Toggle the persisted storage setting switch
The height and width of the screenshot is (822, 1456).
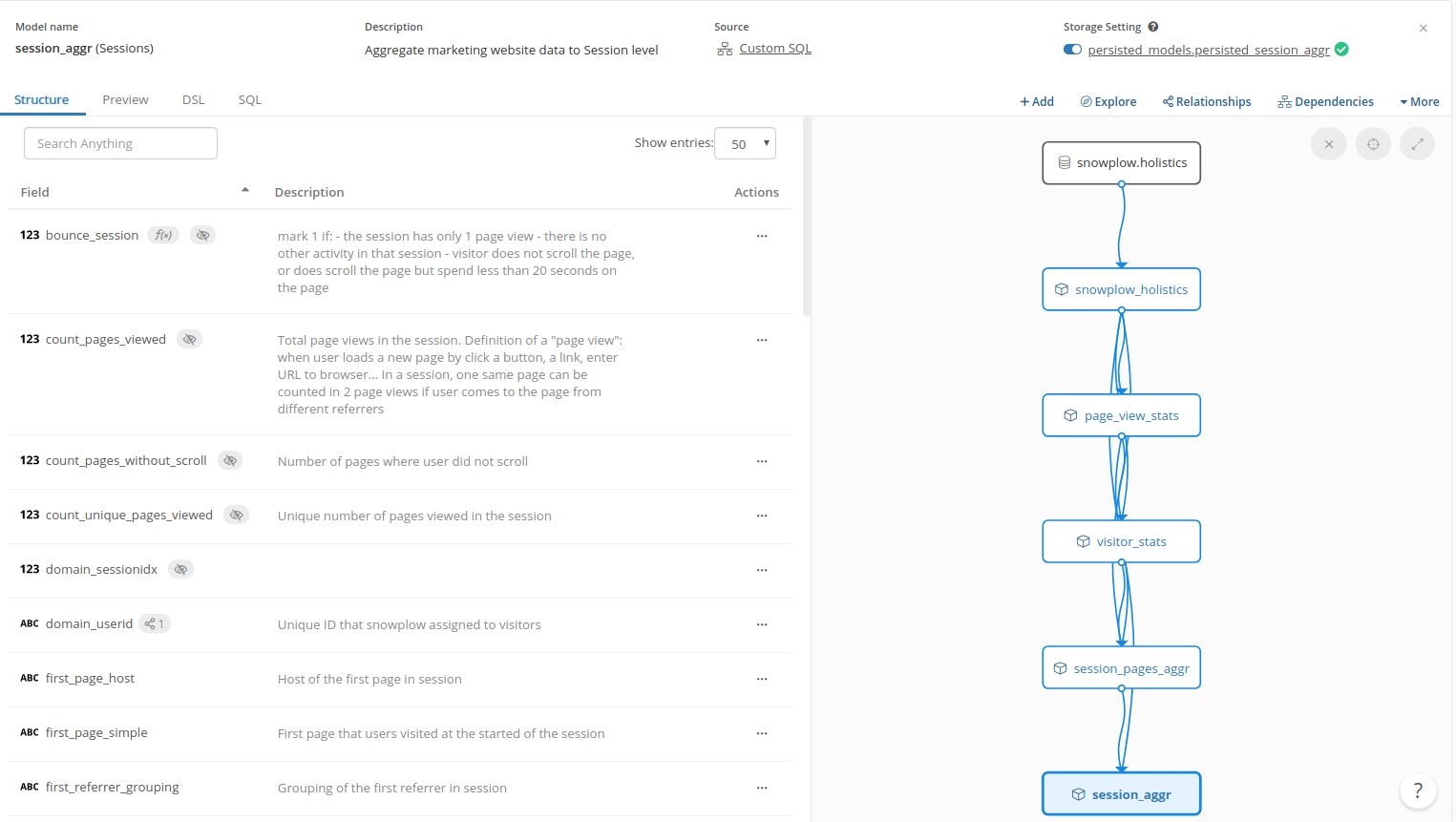tap(1072, 50)
